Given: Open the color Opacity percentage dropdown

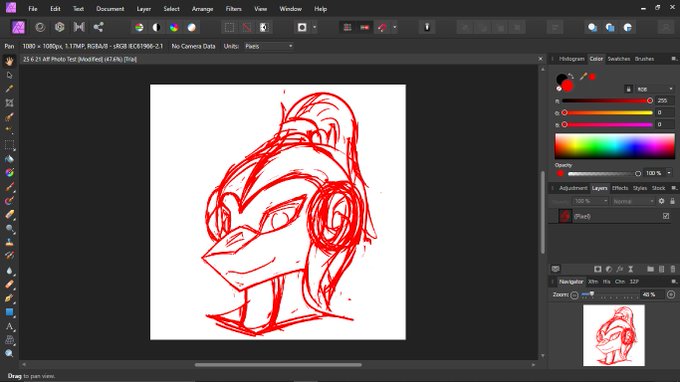Looking at the screenshot, I should 669,173.
